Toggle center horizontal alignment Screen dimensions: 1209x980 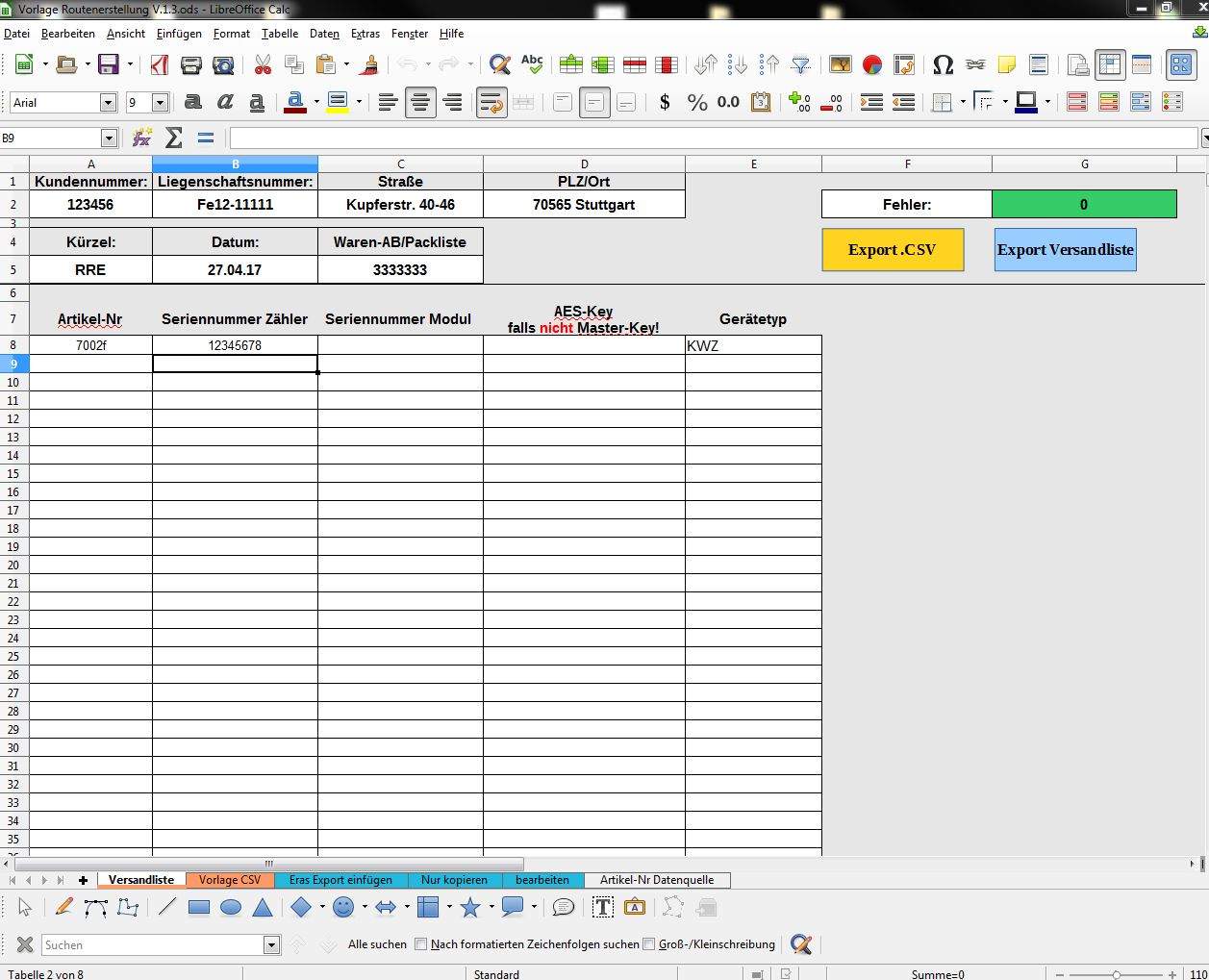(420, 102)
